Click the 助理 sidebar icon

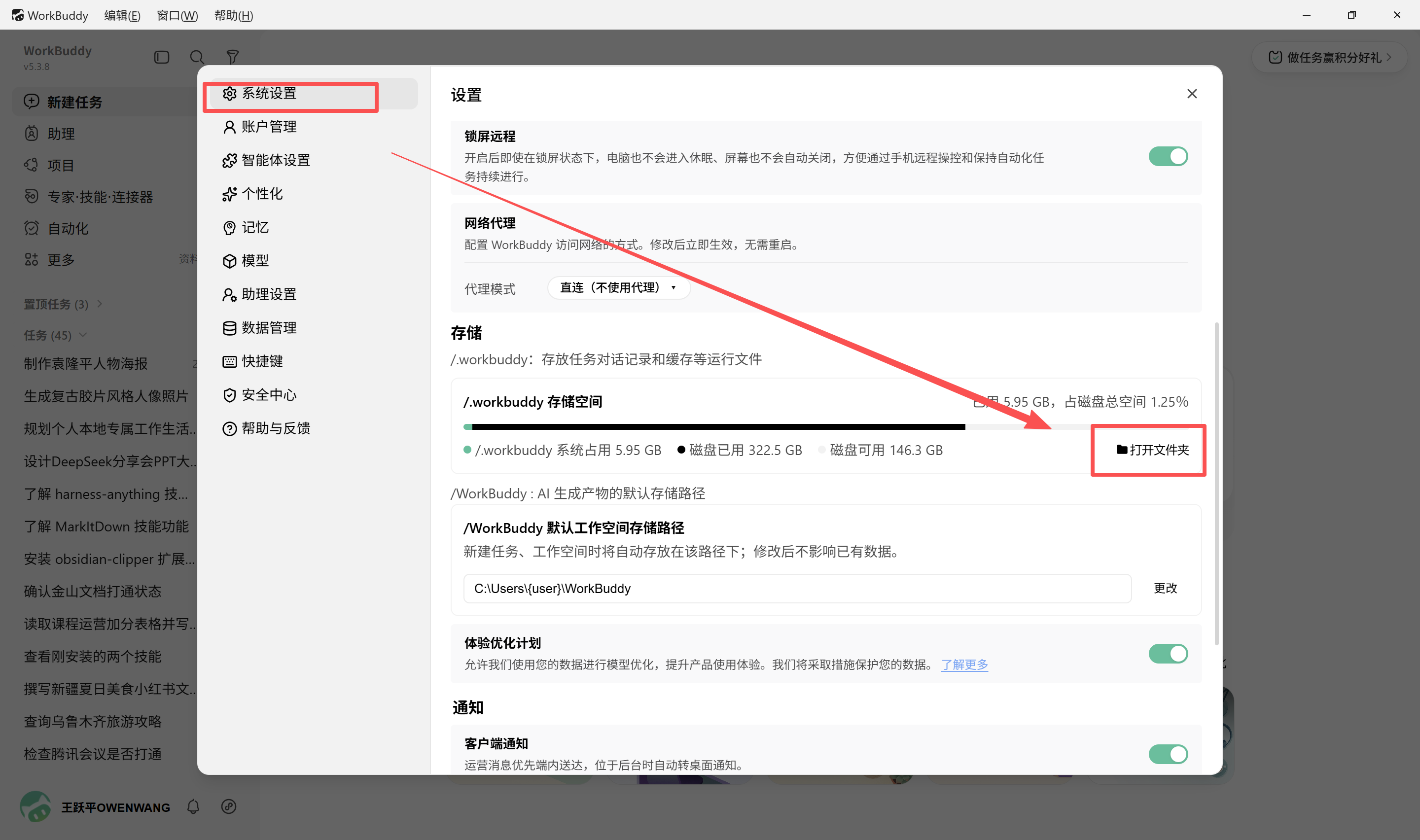(x=31, y=134)
